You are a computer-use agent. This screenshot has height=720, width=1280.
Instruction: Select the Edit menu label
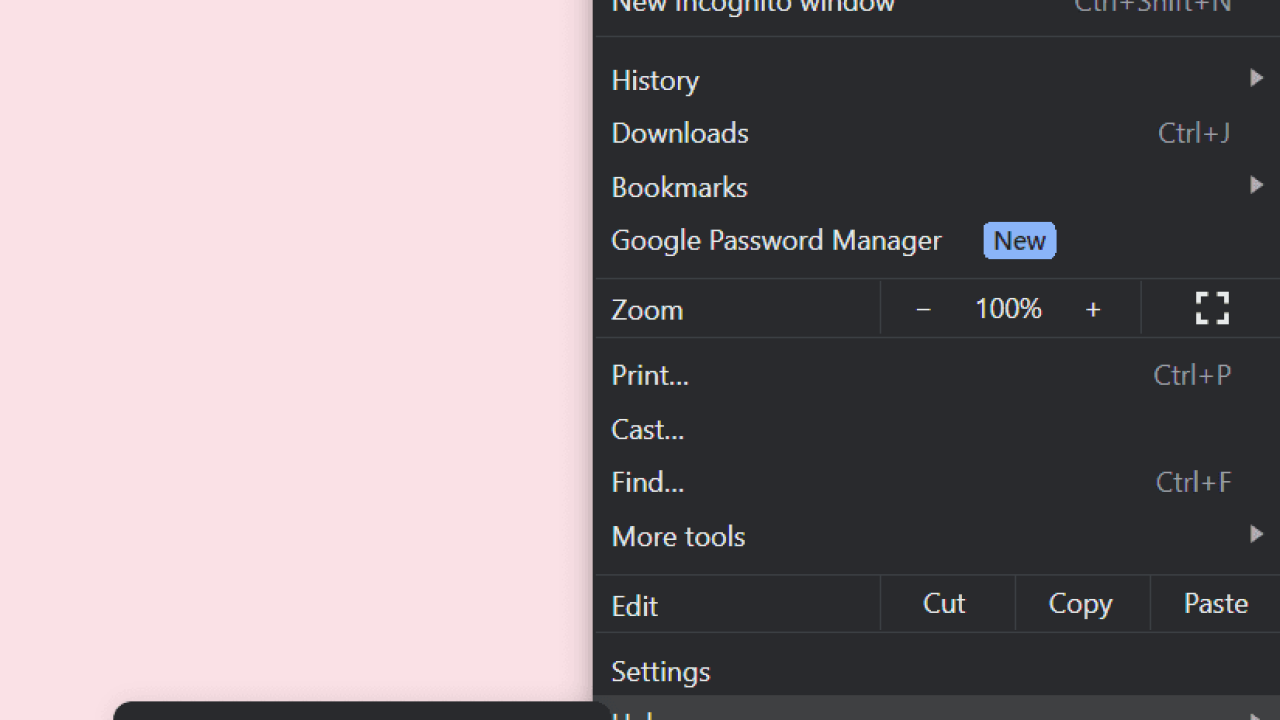coord(634,605)
